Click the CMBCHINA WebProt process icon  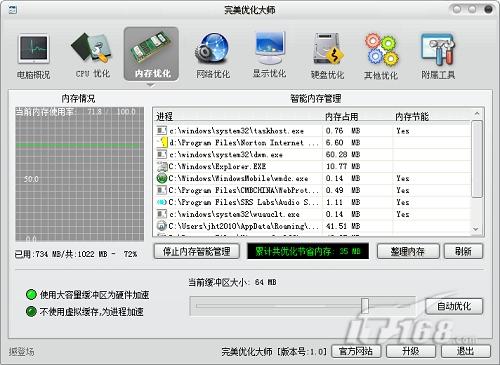click(x=162, y=190)
